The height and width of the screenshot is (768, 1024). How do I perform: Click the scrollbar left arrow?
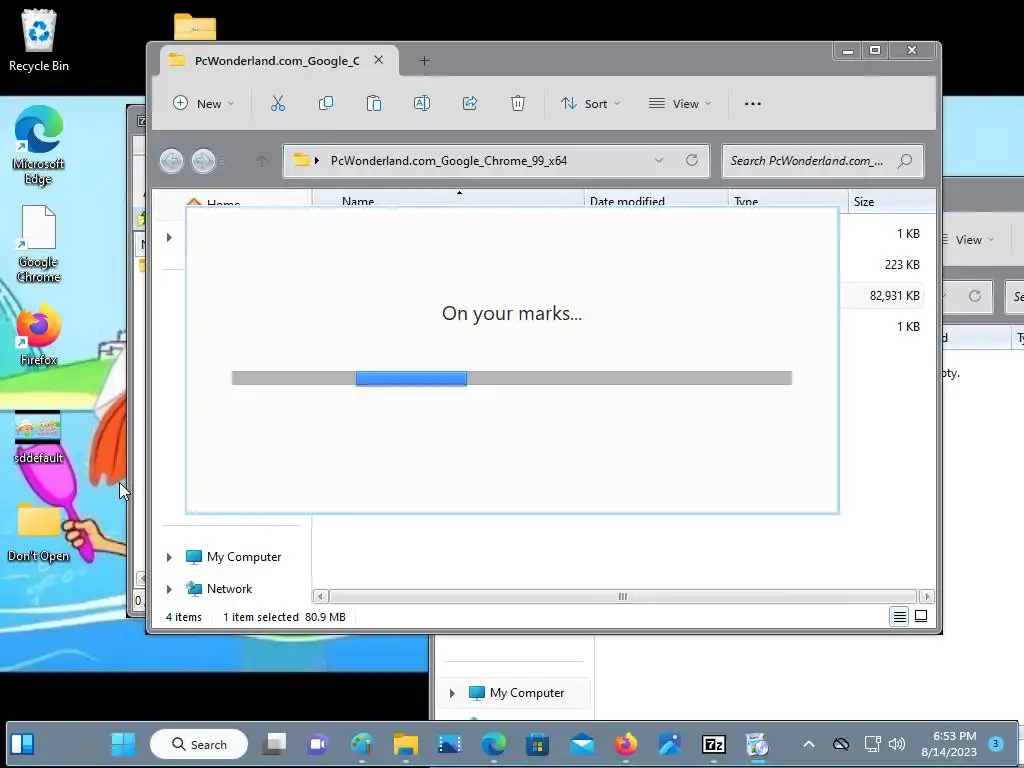point(320,596)
